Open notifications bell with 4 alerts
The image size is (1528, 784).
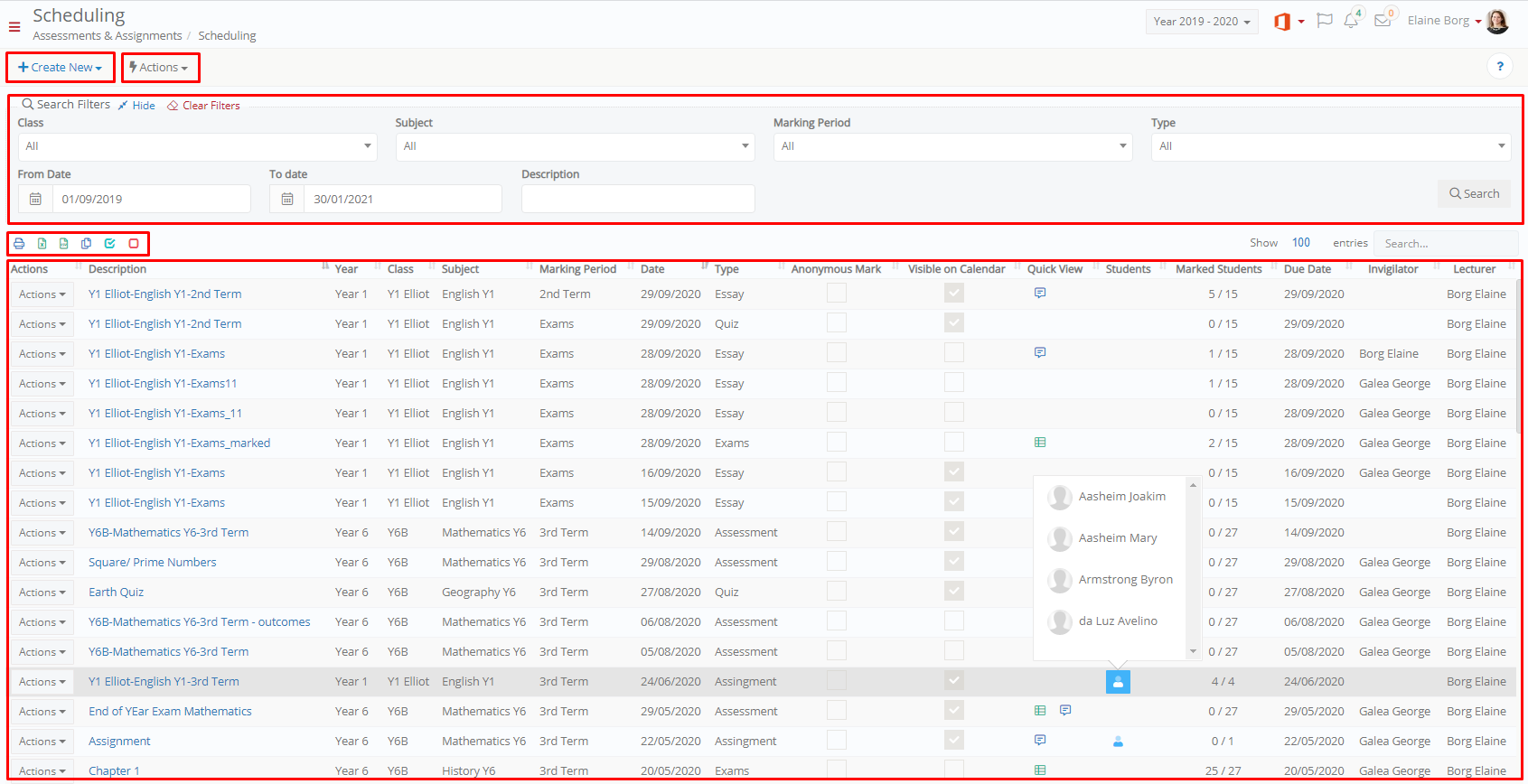(x=1351, y=21)
